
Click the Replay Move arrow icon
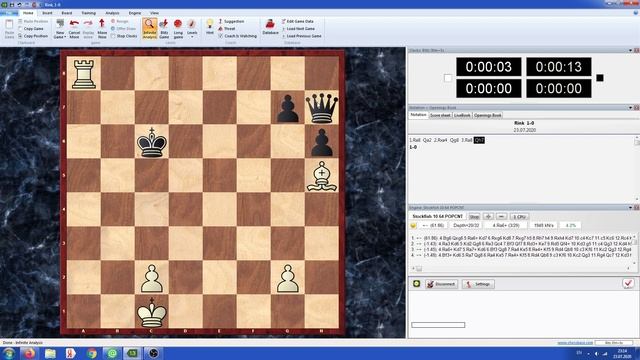pyautogui.click(x=88, y=24)
